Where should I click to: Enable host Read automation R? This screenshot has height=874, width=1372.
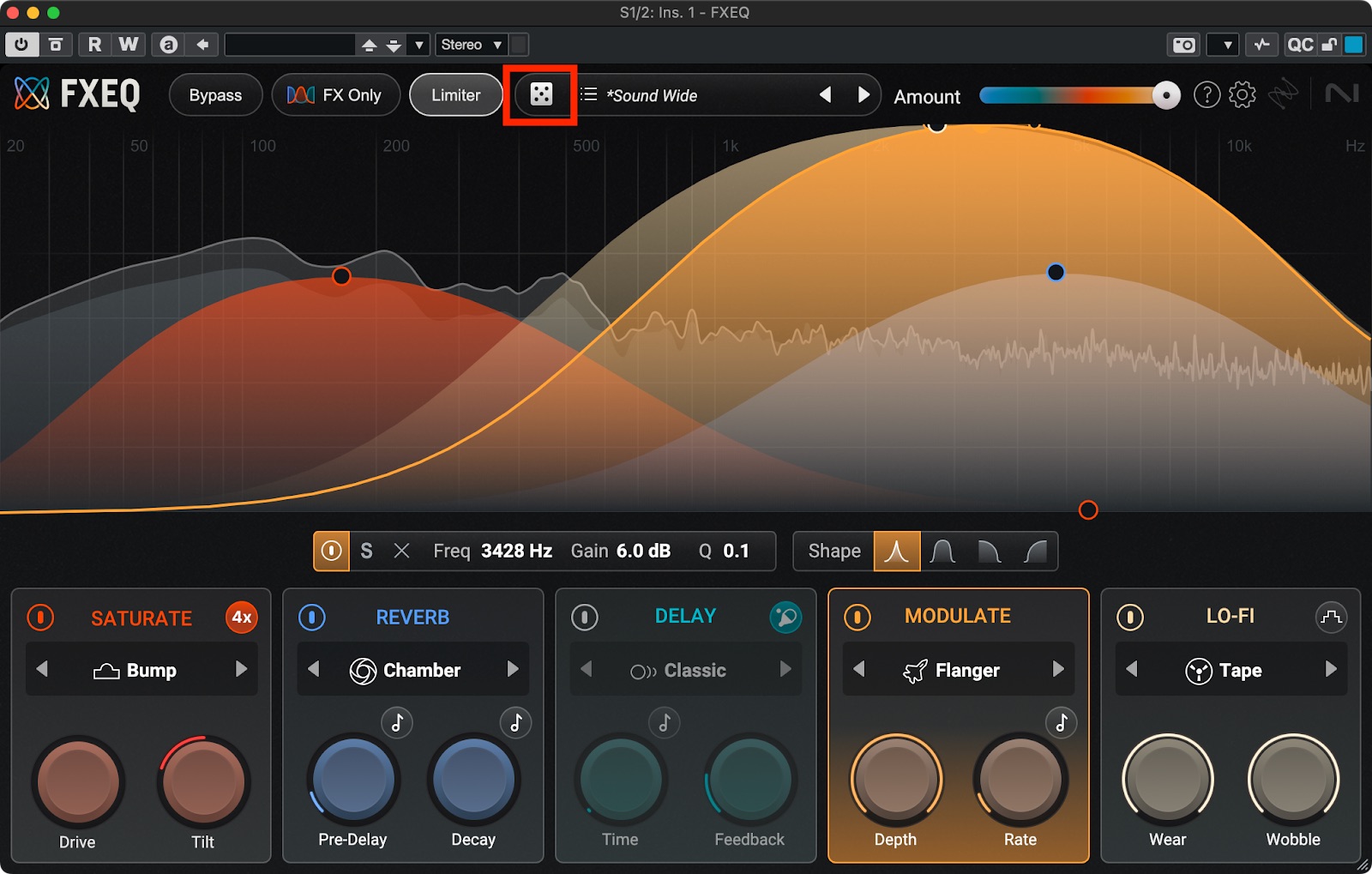tap(94, 45)
